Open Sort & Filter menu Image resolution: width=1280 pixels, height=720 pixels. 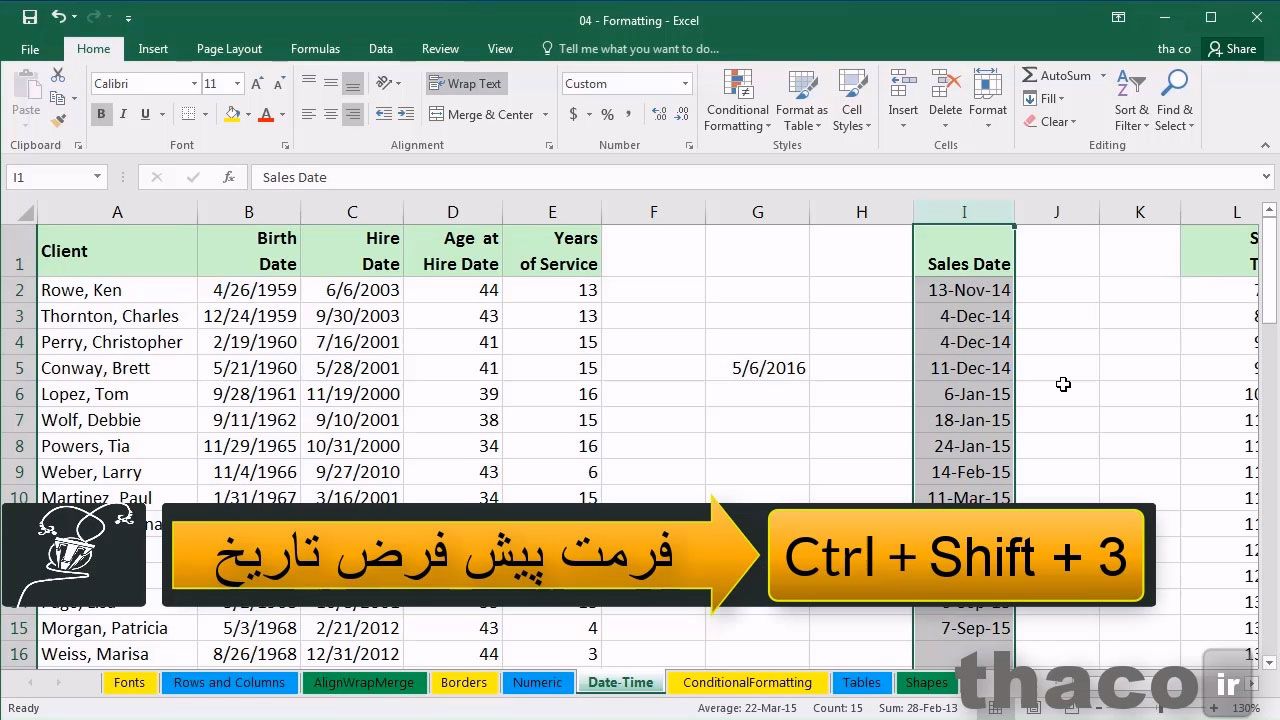tap(1131, 101)
